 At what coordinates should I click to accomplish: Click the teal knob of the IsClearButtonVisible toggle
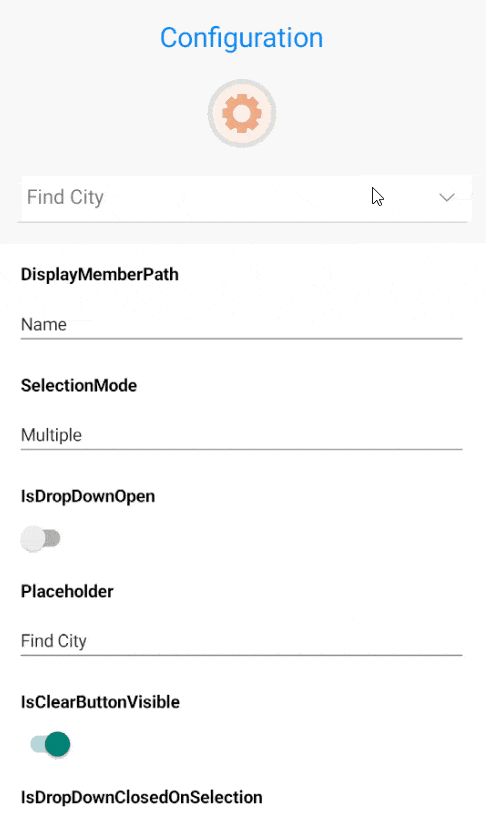pyautogui.click(x=58, y=744)
